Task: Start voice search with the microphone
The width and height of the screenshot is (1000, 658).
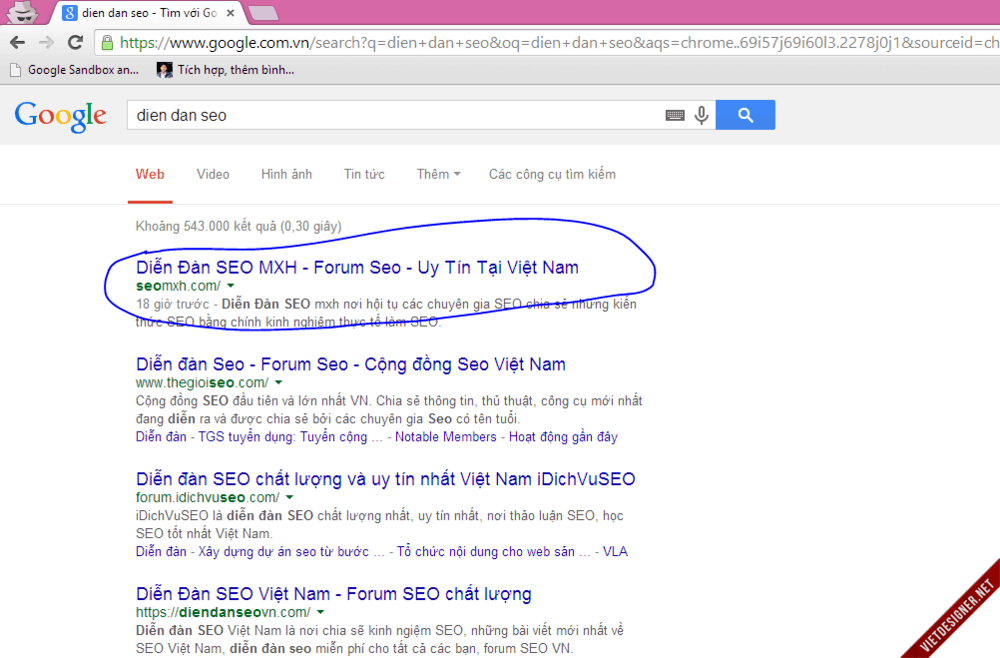Action: coord(702,115)
